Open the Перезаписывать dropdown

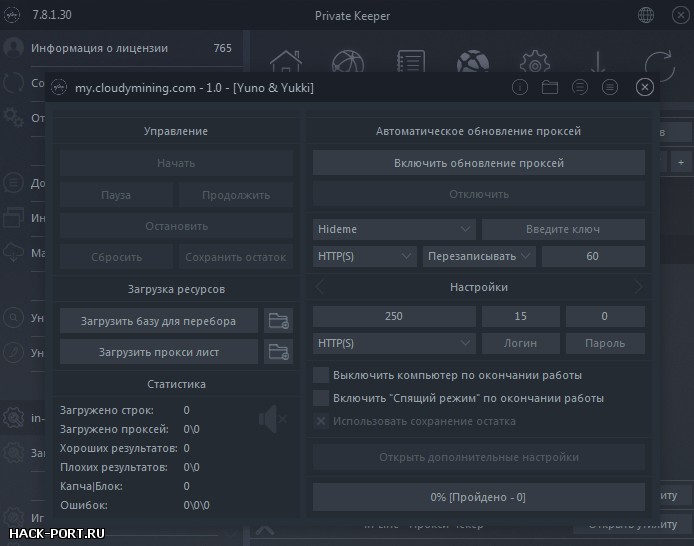click(x=479, y=256)
